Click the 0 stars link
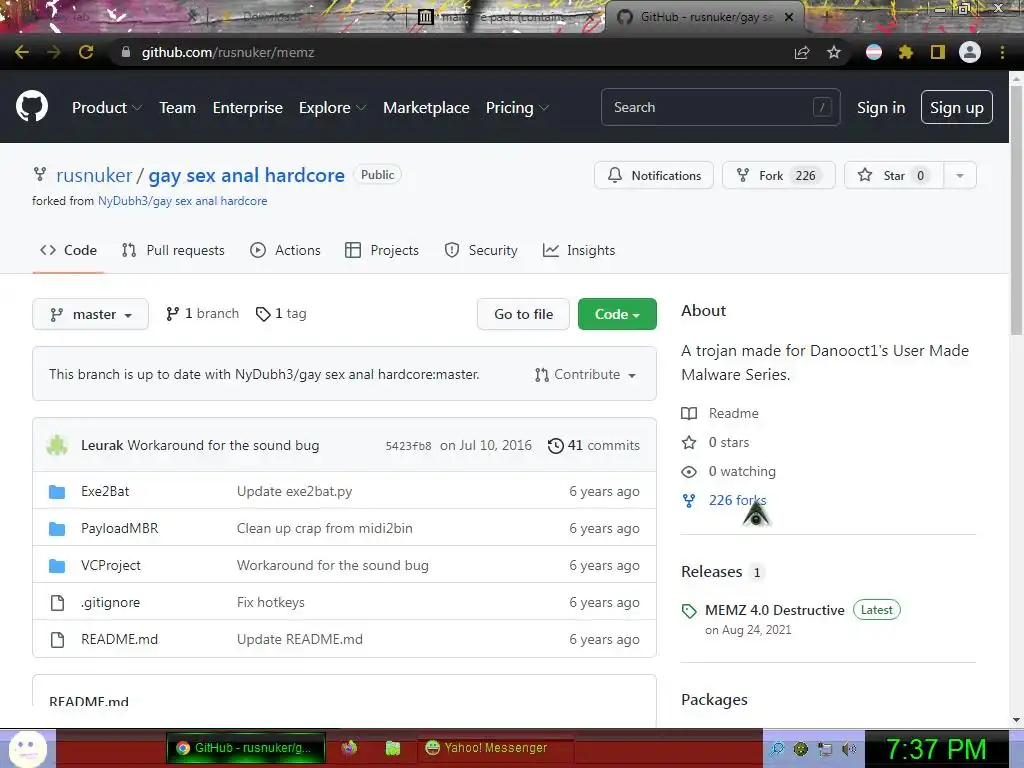1024x768 pixels. point(715,443)
